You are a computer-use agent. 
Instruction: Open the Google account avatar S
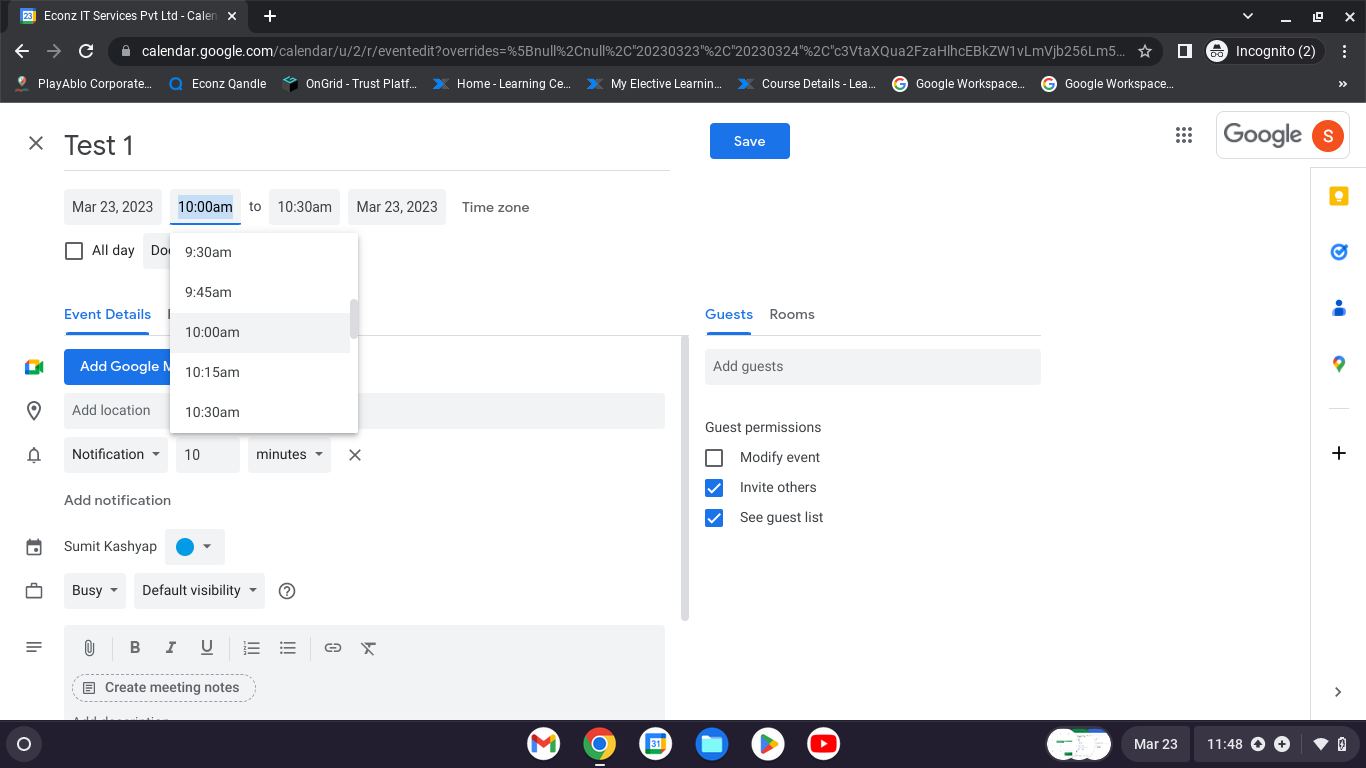click(x=1327, y=136)
